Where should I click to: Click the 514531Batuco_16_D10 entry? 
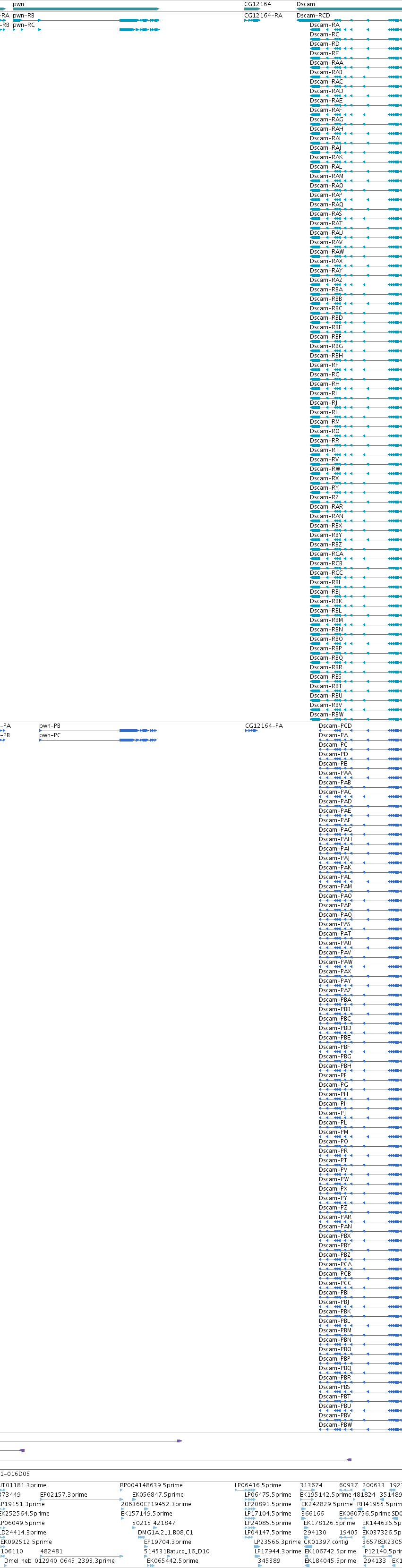[x=177, y=1551]
